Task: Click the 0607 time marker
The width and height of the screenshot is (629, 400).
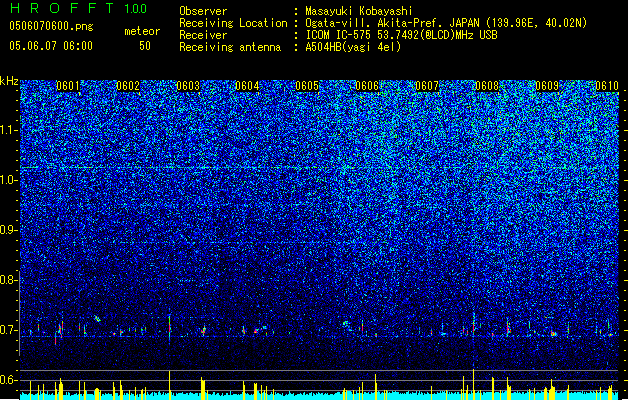Action: [x=427, y=86]
